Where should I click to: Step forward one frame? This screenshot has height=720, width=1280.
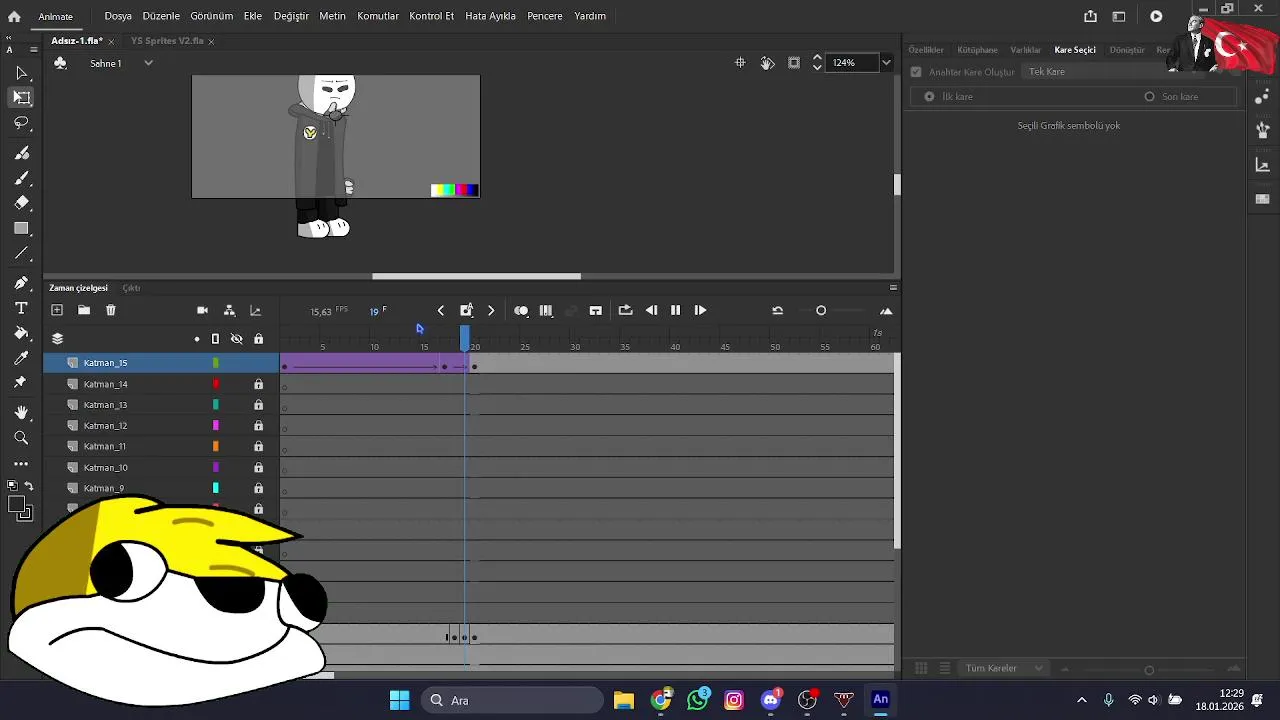(700, 311)
